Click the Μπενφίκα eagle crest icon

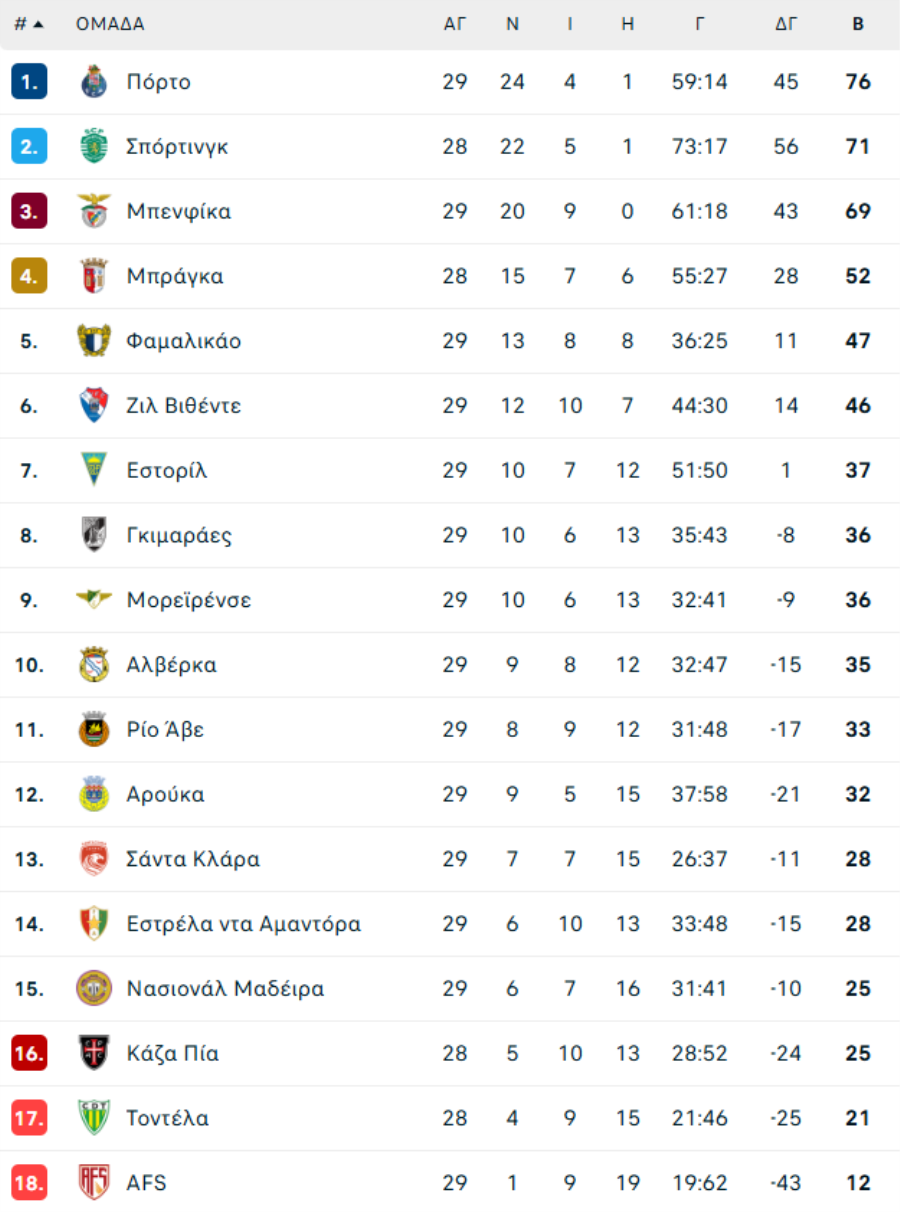(x=94, y=211)
